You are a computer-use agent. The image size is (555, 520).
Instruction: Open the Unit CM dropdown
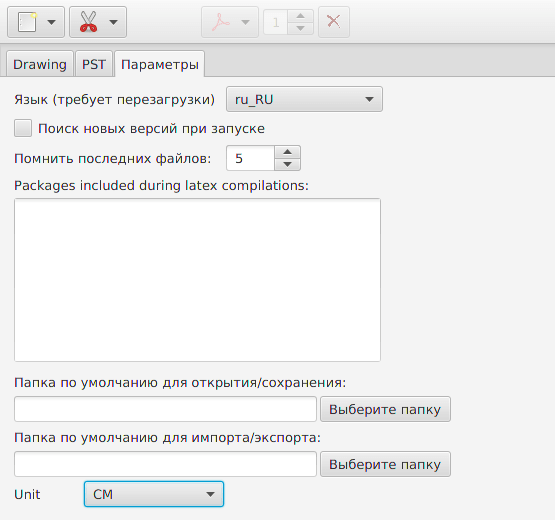pyautogui.click(x=154, y=494)
